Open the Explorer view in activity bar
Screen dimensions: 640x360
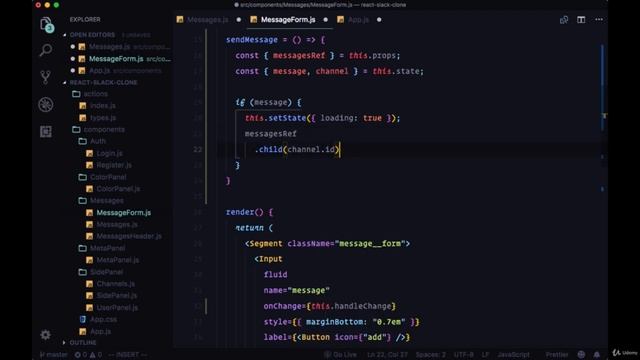(46, 24)
